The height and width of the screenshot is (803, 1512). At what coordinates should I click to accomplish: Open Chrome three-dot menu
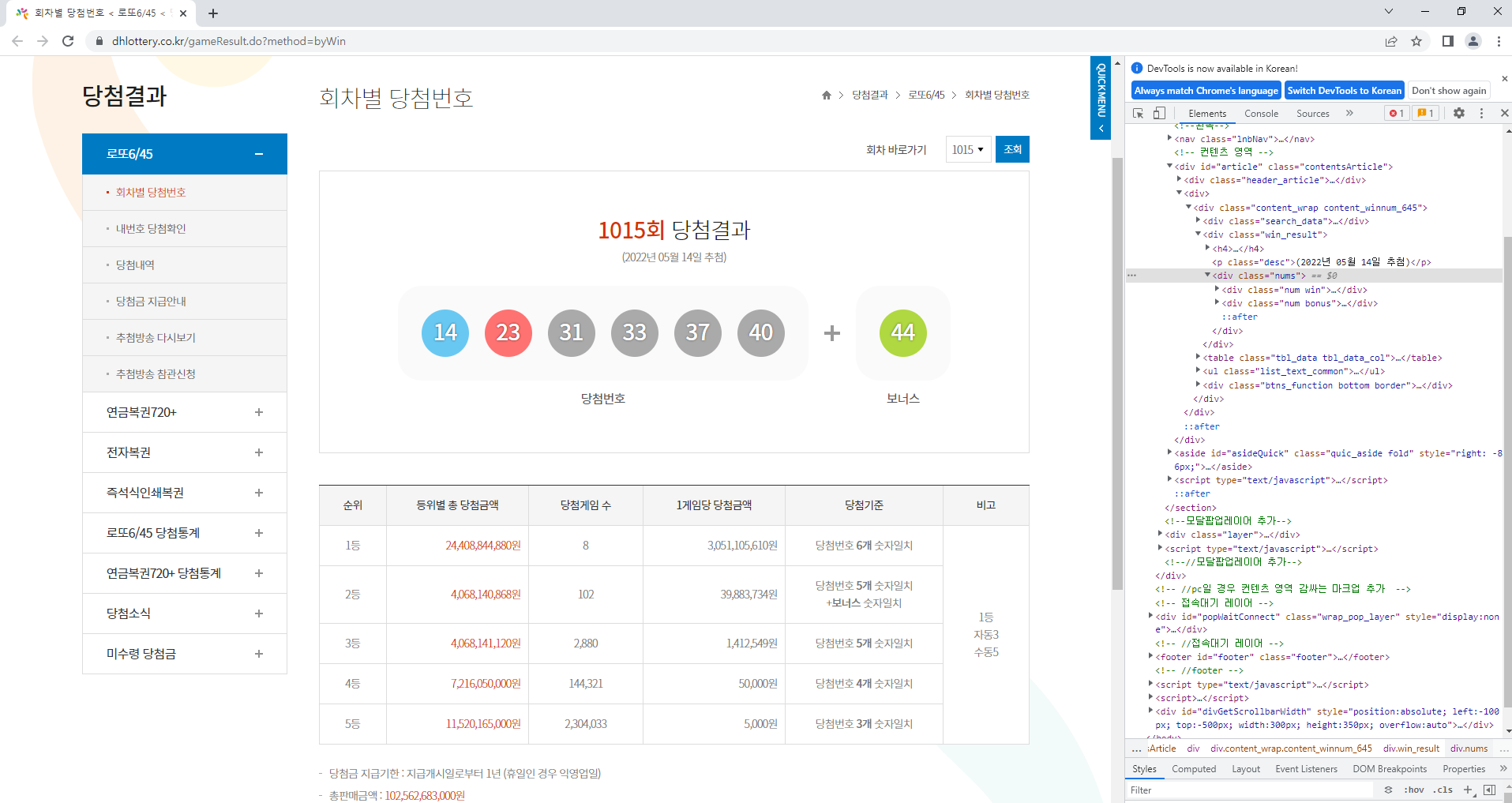(1499, 41)
